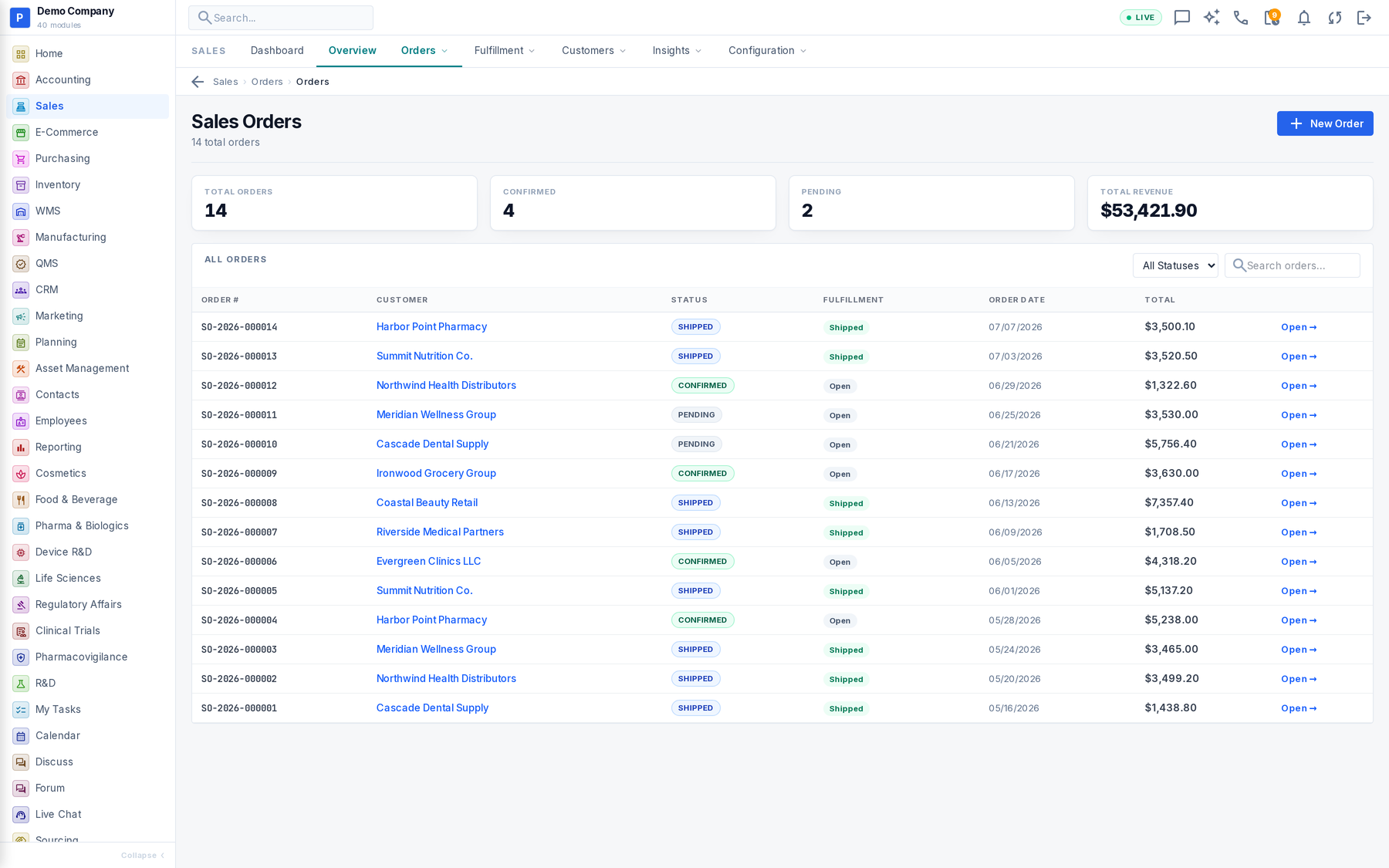
Task: Click the global Search field
Action: click(281, 18)
